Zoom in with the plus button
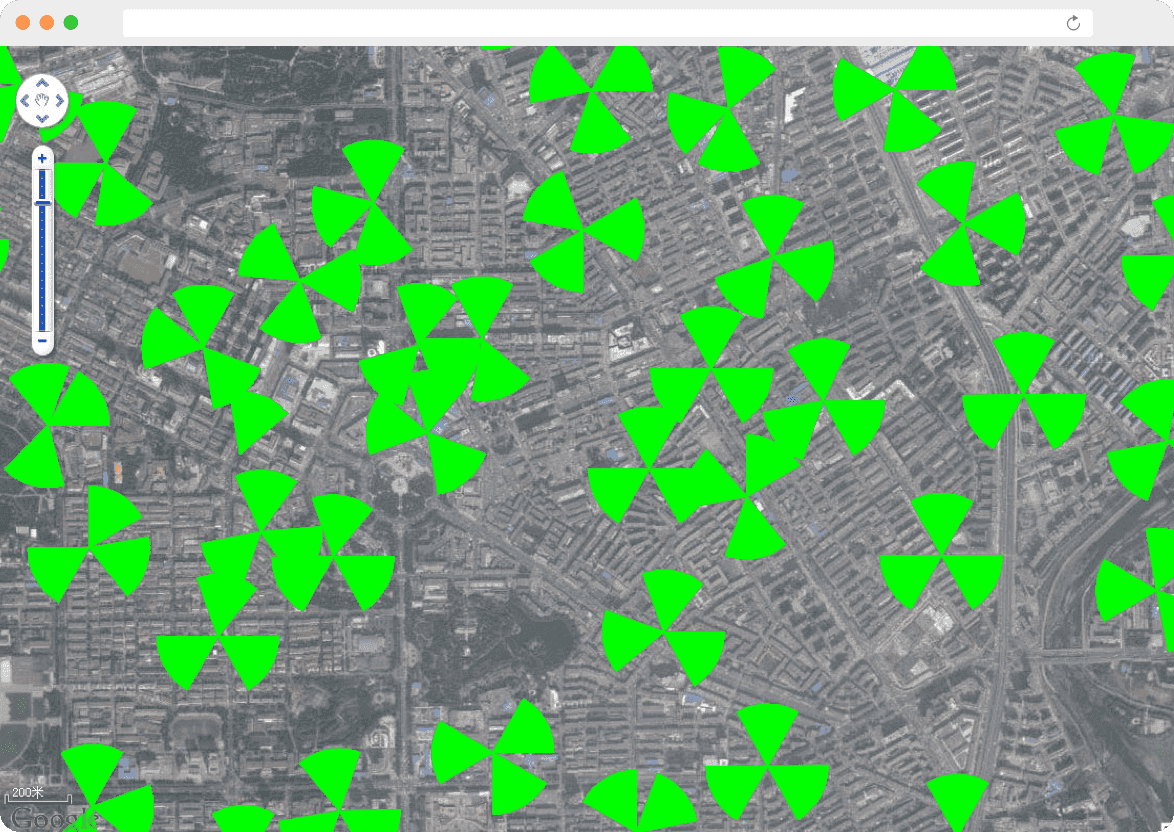 tap(42, 158)
